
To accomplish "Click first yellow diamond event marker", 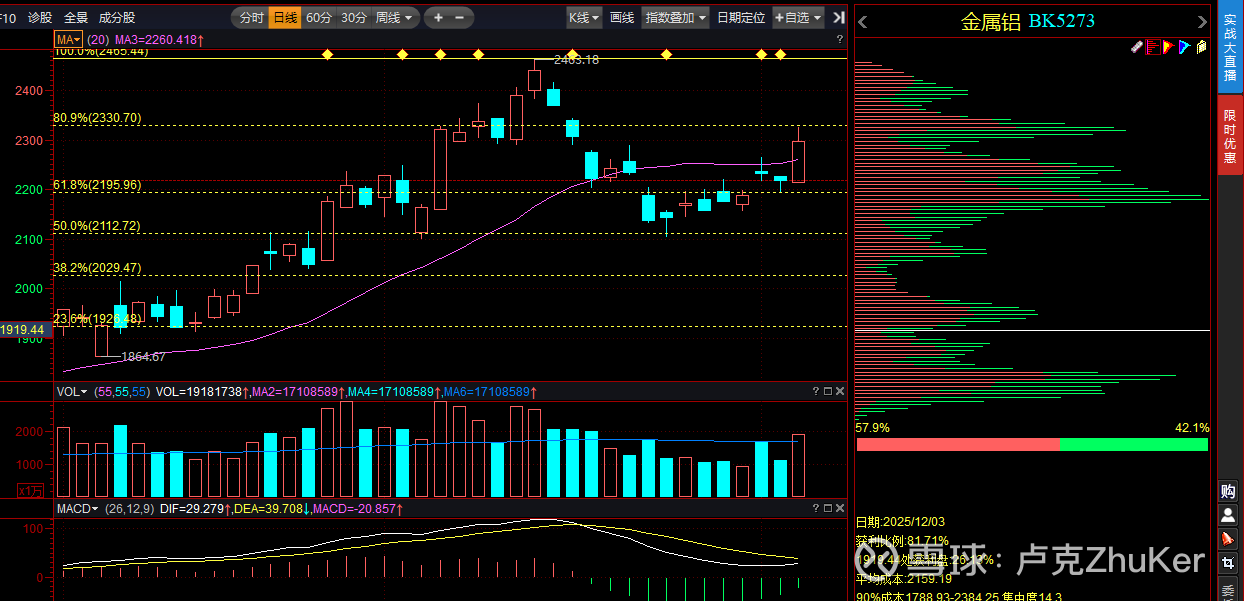I will 327,54.
